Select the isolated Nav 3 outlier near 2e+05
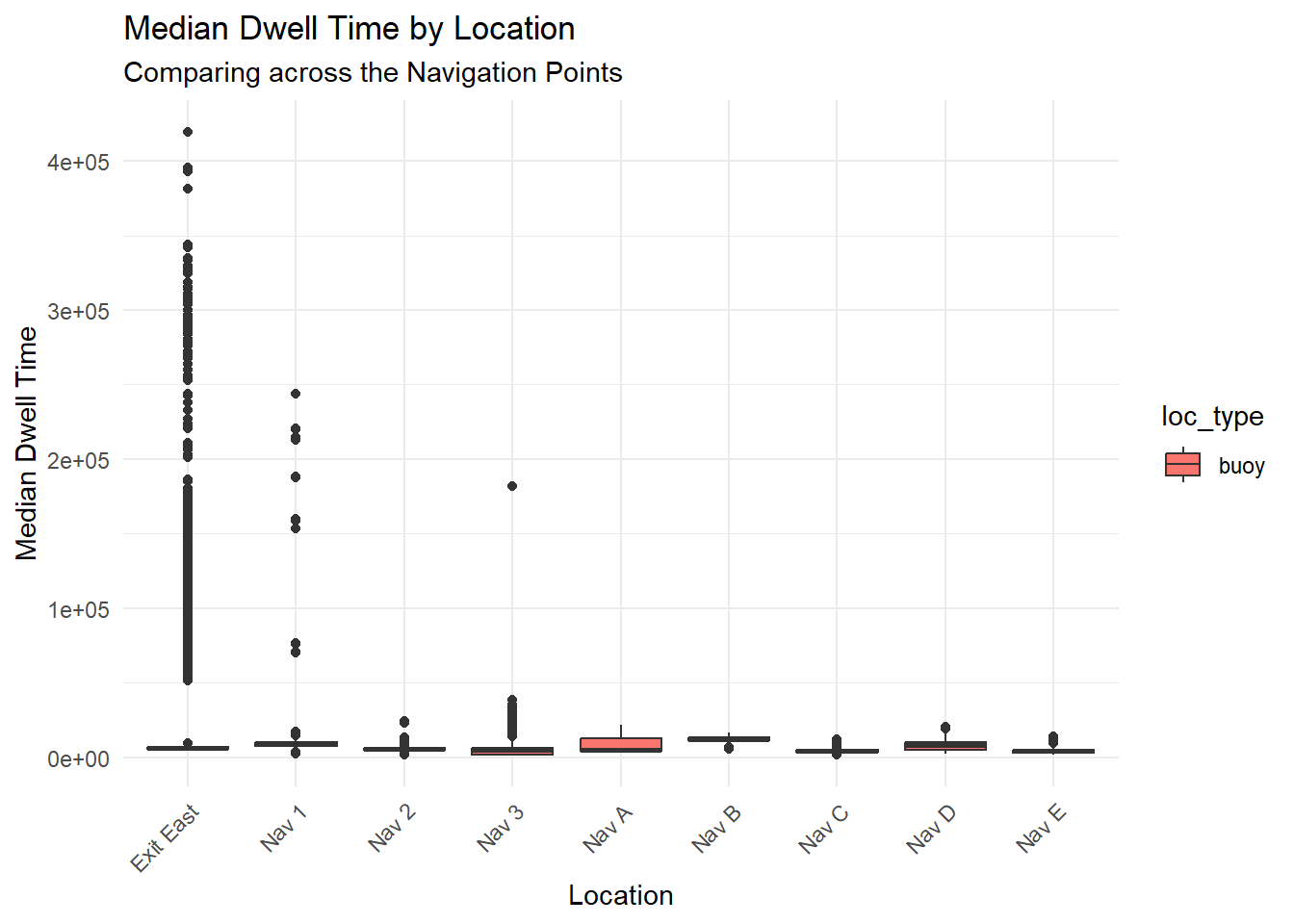The height and width of the screenshot is (924, 1294). point(512,486)
